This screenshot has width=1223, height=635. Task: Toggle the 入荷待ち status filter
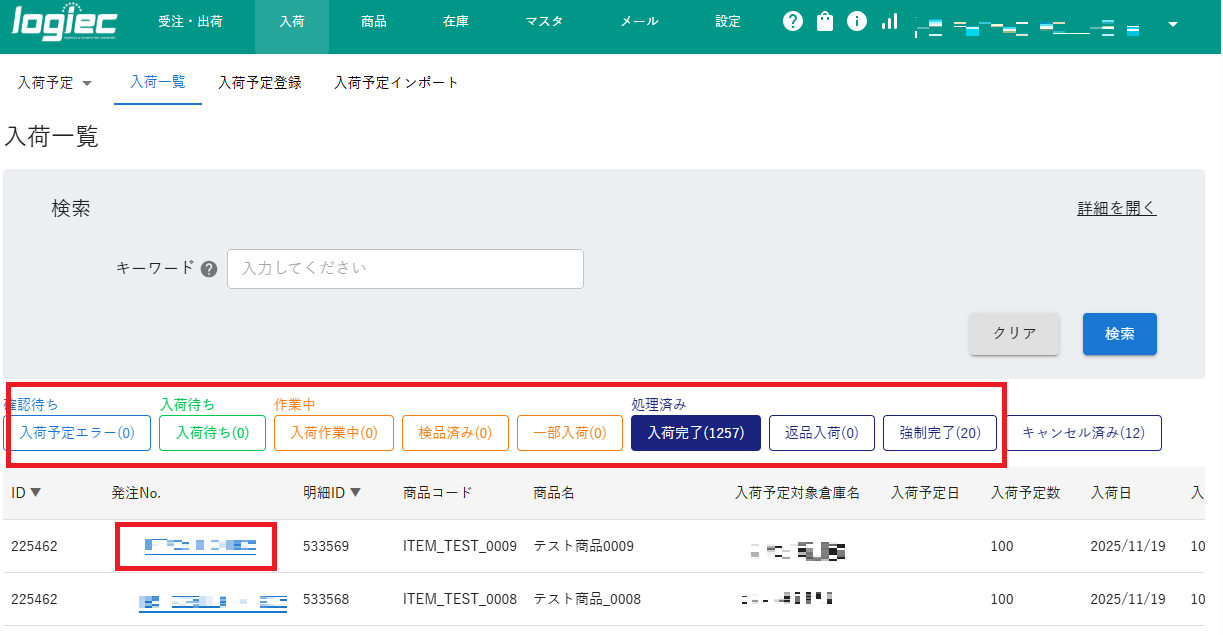click(212, 432)
